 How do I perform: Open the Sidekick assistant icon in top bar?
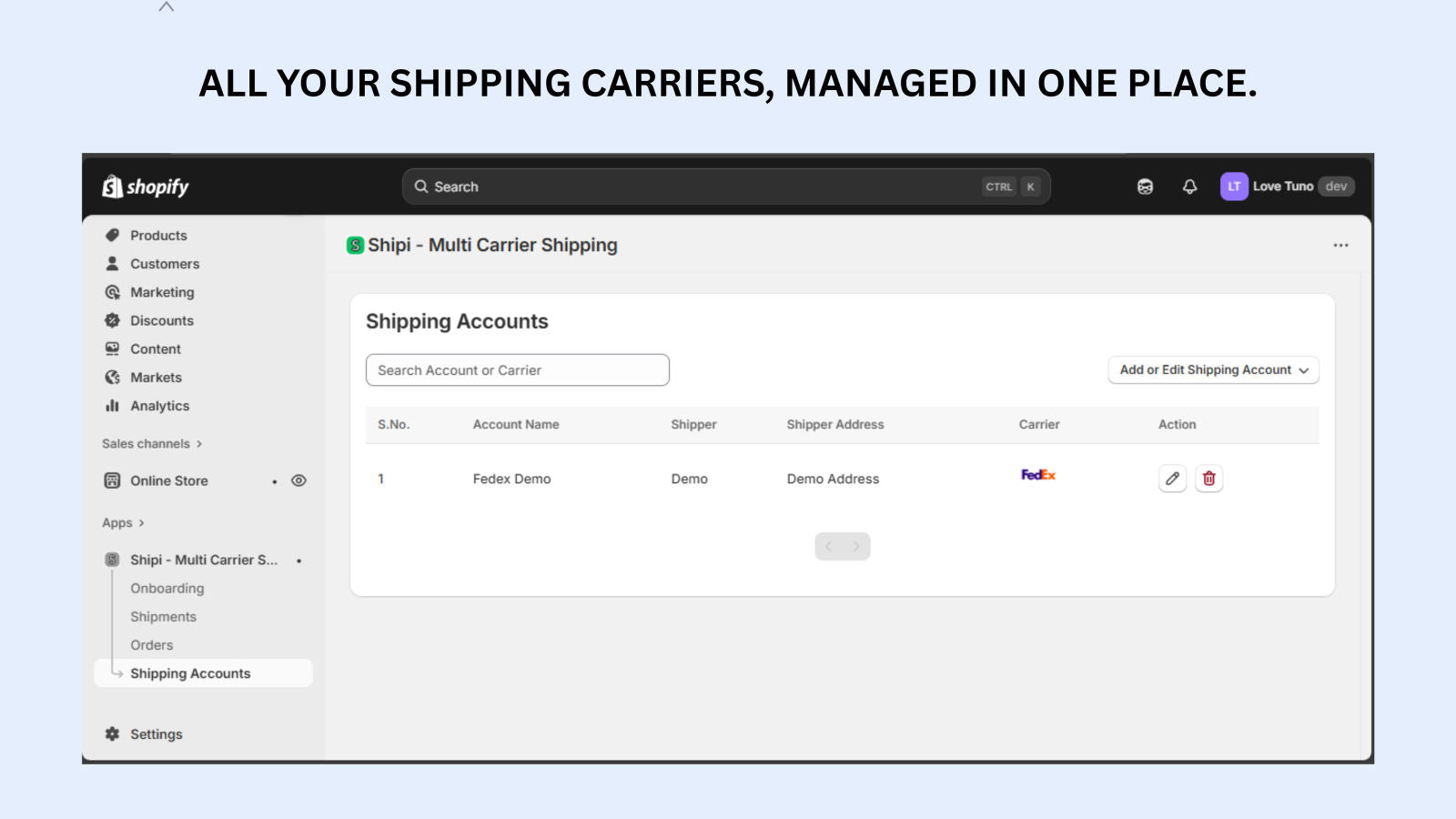click(1145, 187)
